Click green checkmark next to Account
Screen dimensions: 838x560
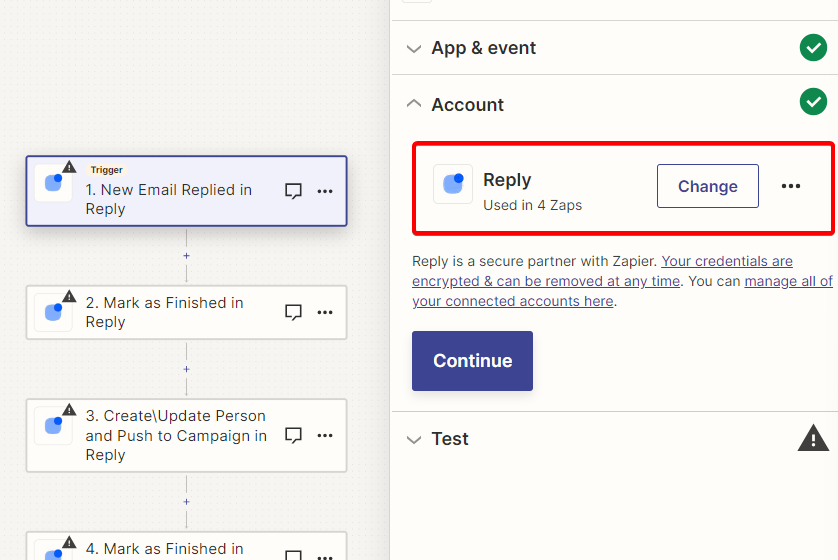tap(813, 102)
